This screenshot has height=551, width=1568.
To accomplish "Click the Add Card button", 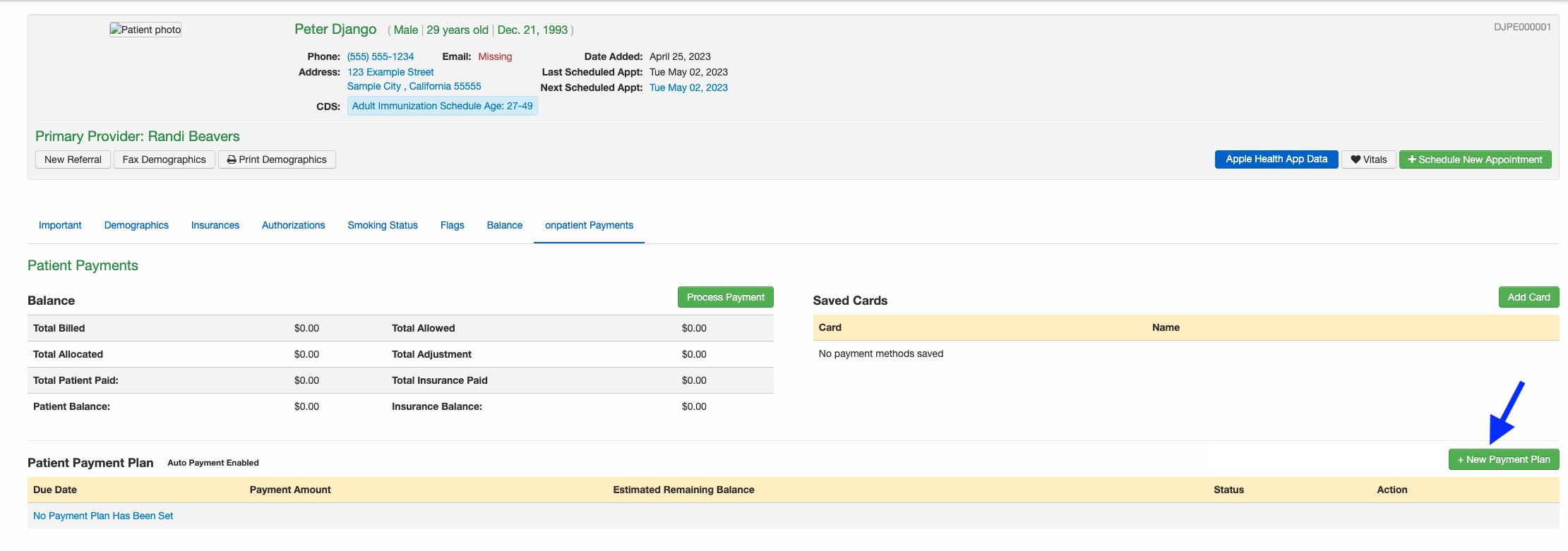I will pyautogui.click(x=1529, y=297).
